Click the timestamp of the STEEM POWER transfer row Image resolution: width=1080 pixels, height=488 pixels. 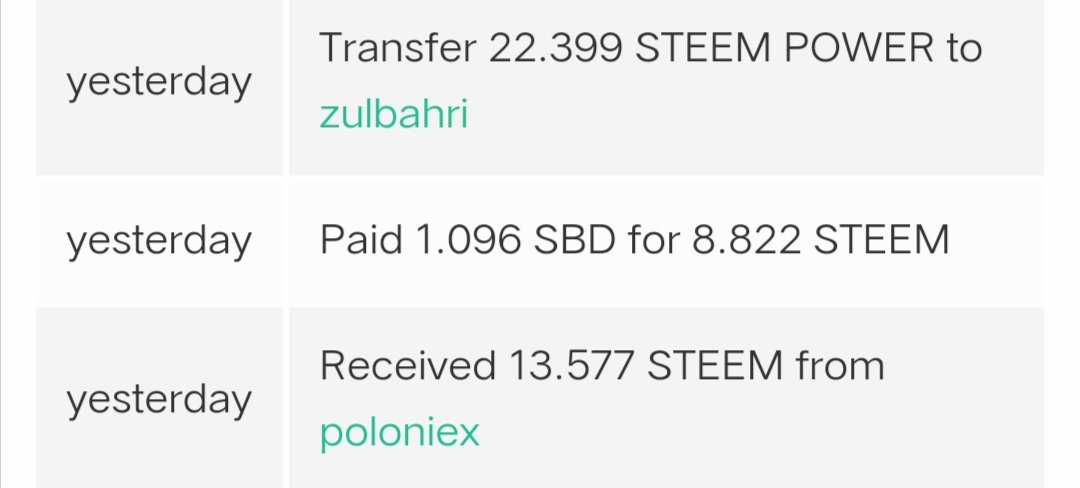click(x=159, y=82)
